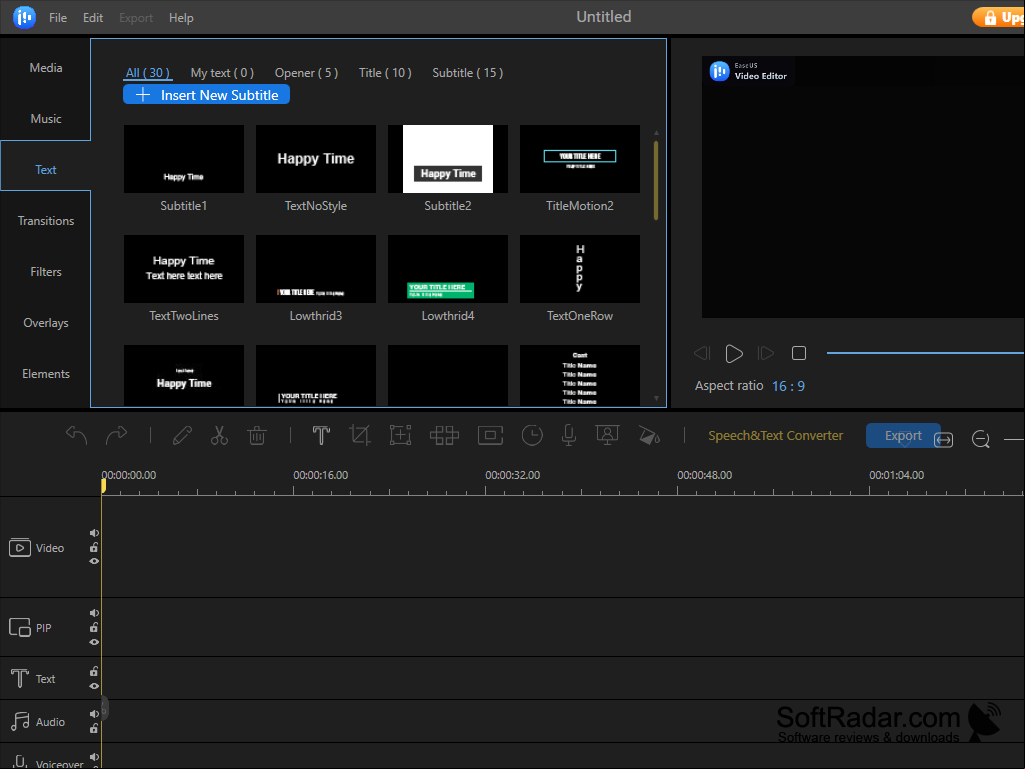
Task: Click the Audio track note icon
Action: pos(20,722)
